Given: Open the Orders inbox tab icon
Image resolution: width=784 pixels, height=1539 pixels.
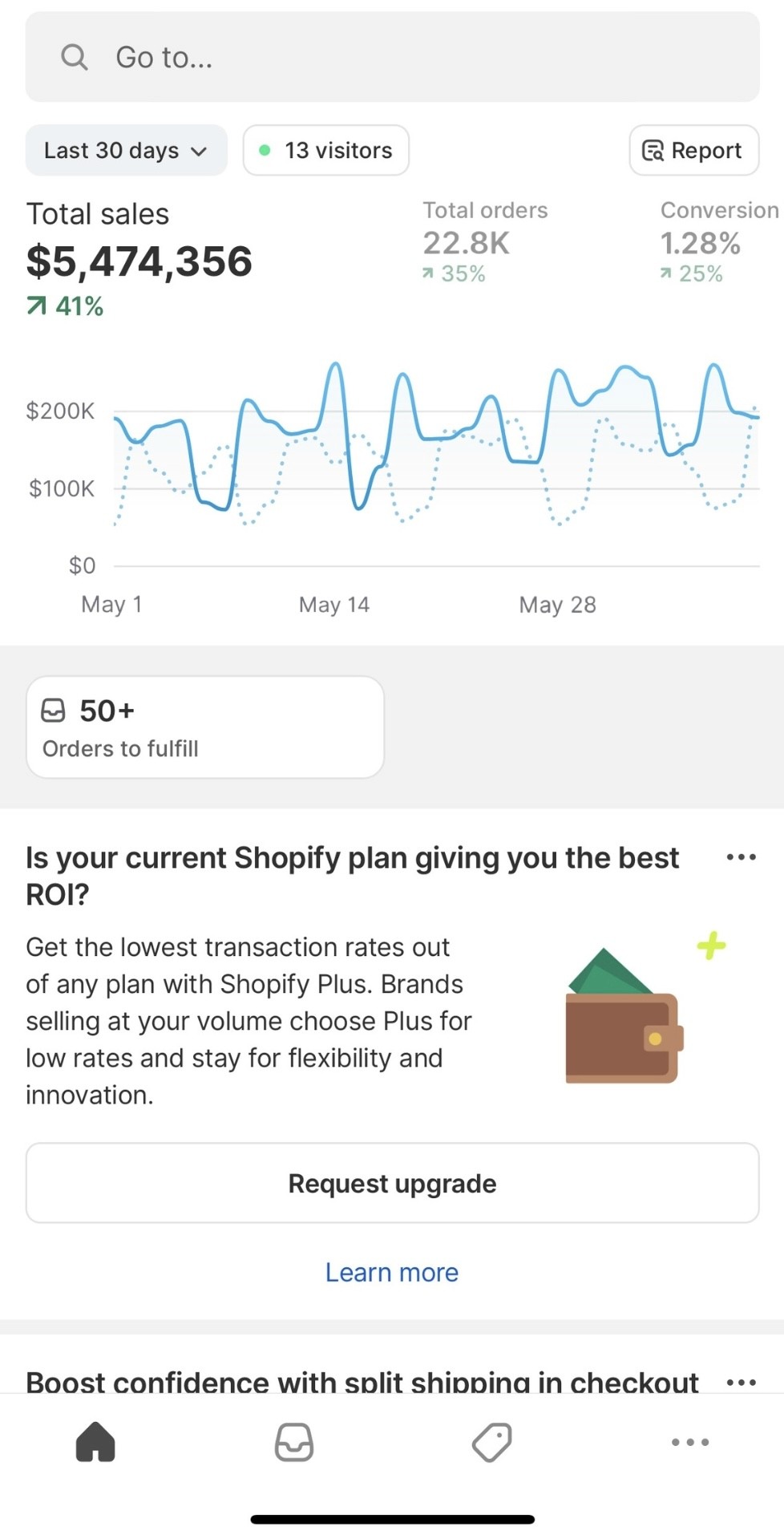Looking at the screenshot, I should coord(293,1441).
